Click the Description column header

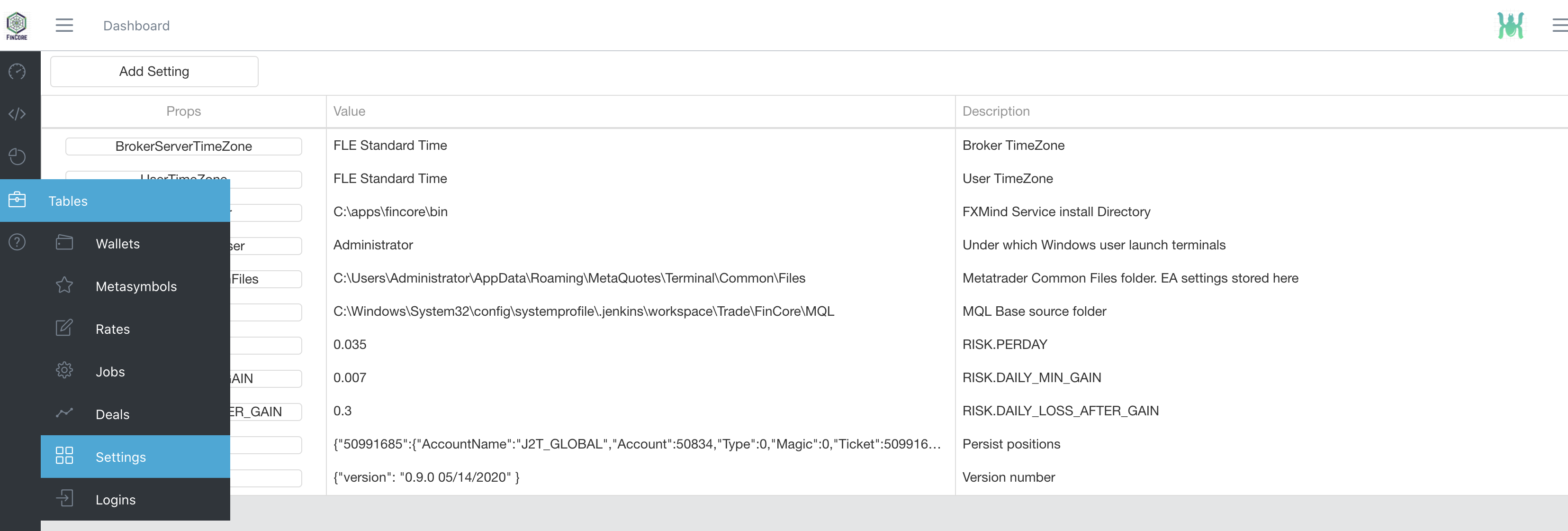click(x=996, y=111)
